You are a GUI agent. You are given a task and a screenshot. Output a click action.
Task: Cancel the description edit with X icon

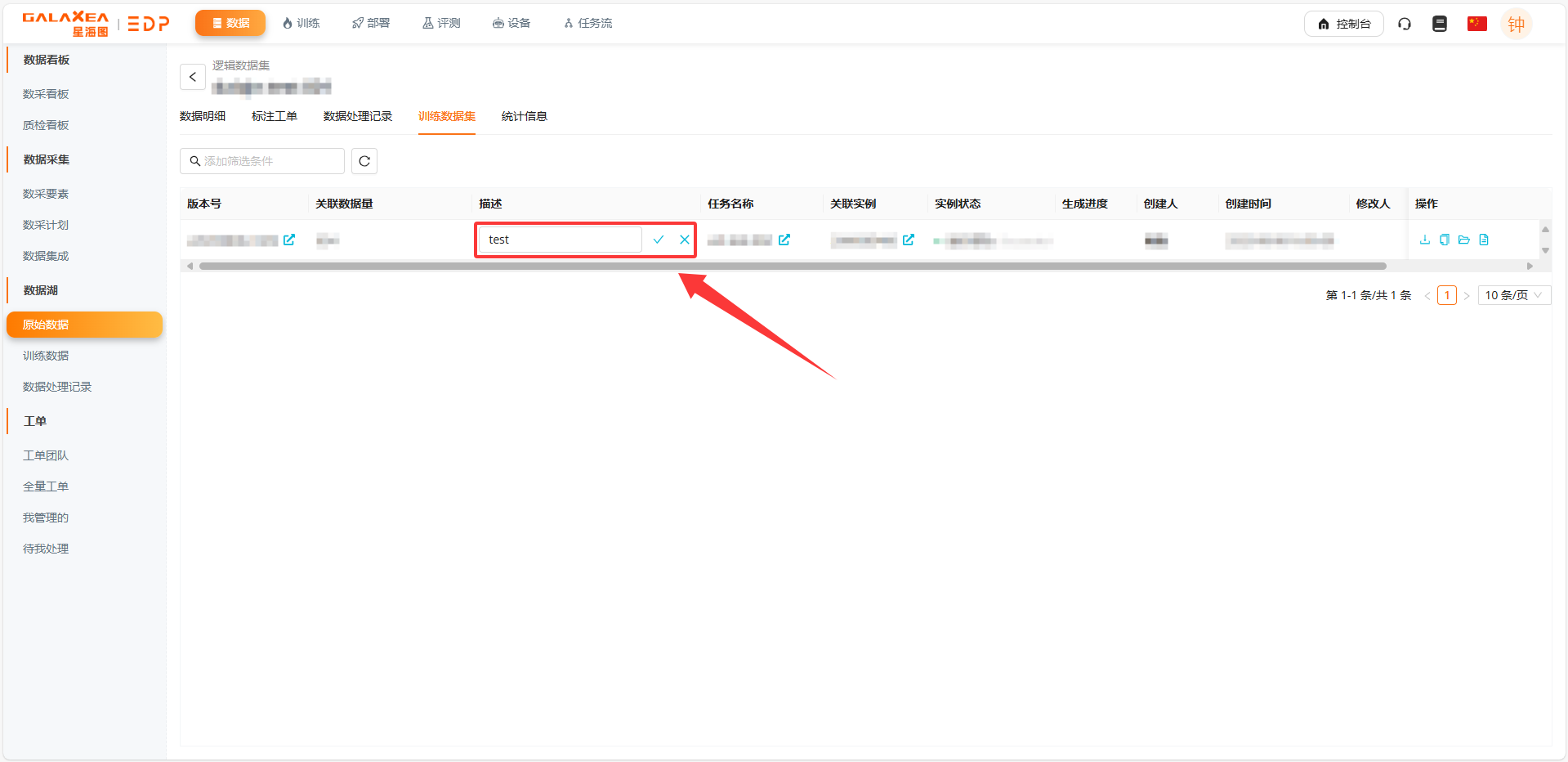point(685,240)
